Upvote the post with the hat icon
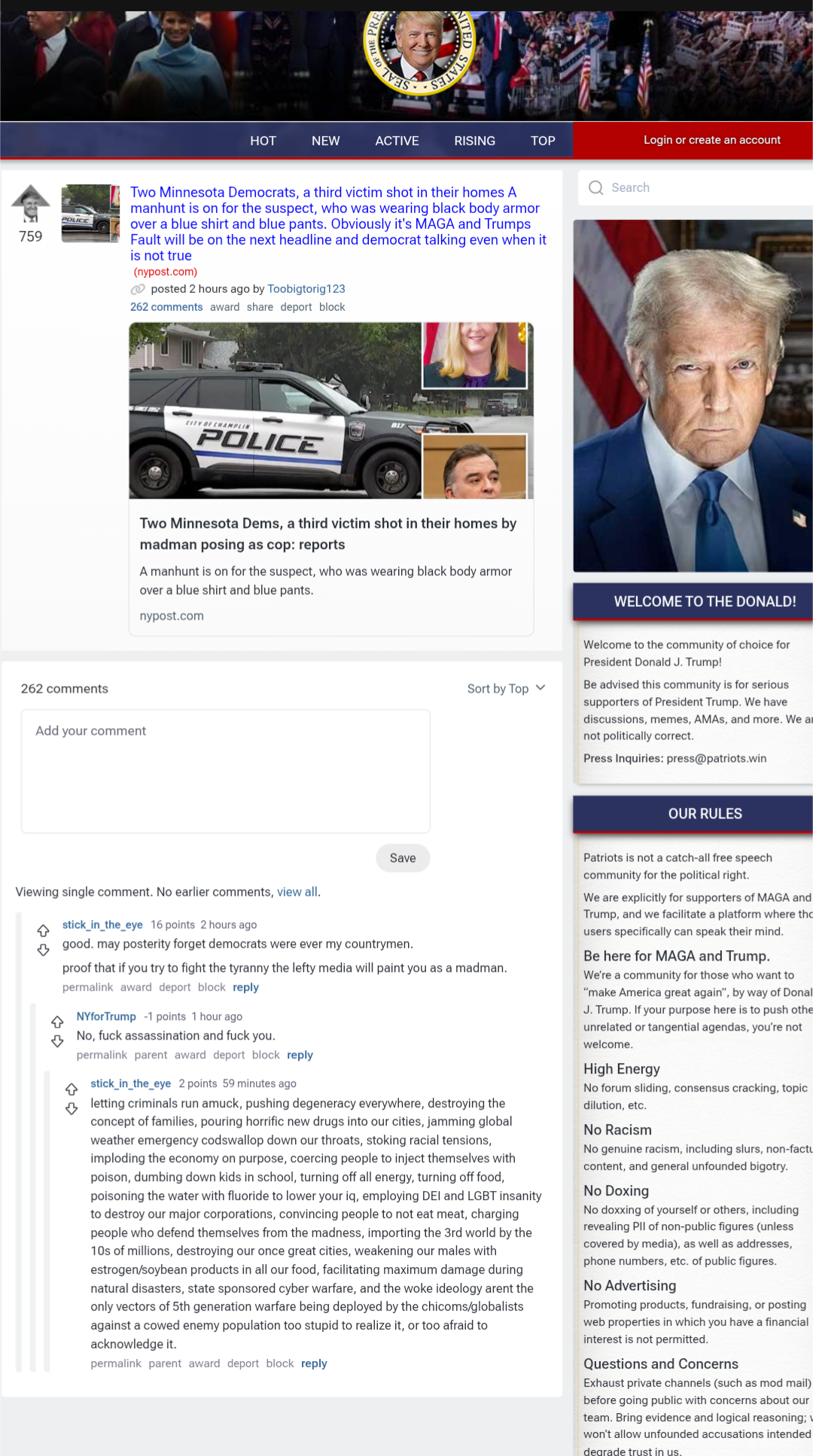This screenshot has width=813, height=1456. click(31, 203)
